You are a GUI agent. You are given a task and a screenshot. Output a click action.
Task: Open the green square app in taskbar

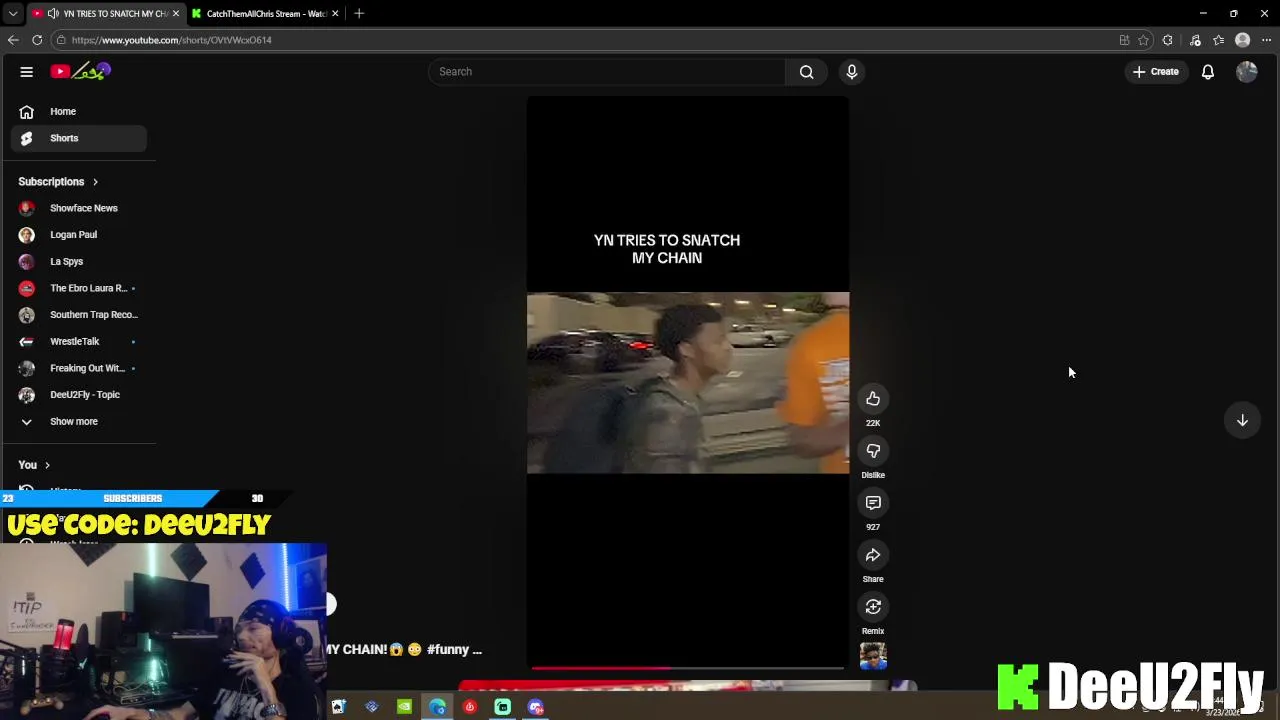(503, 707)
